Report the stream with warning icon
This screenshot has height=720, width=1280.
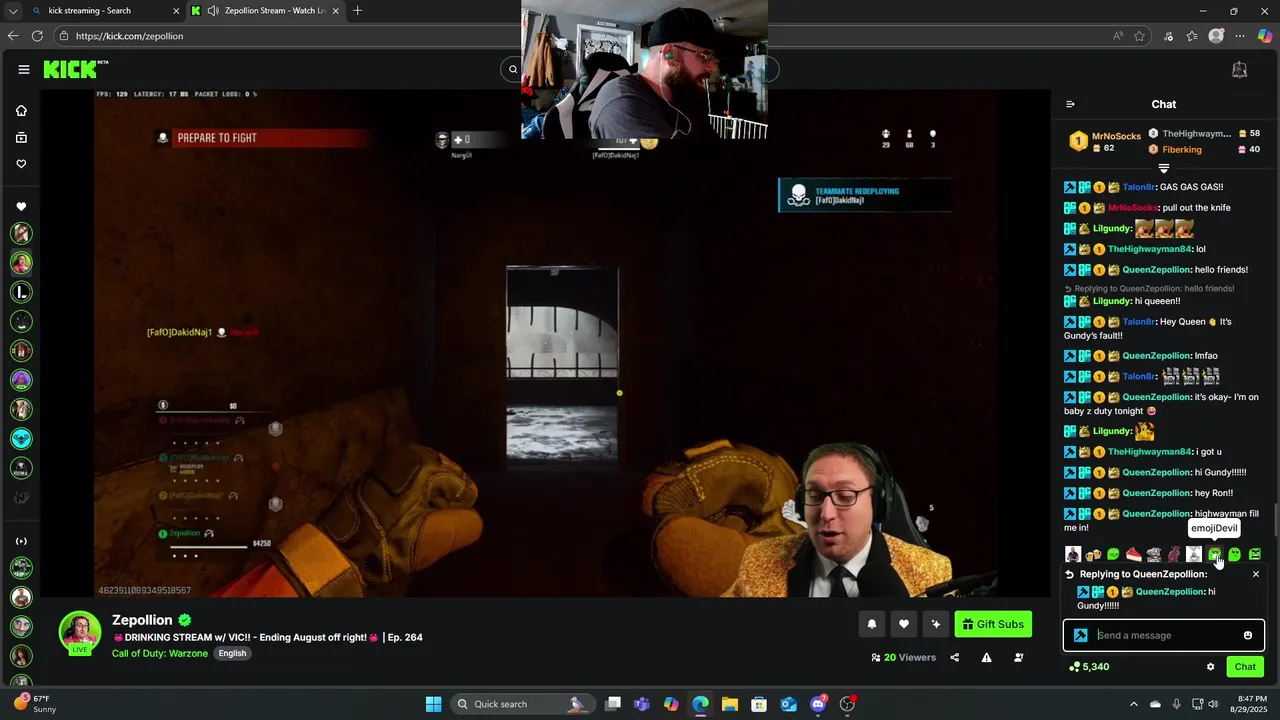point(986,657)
